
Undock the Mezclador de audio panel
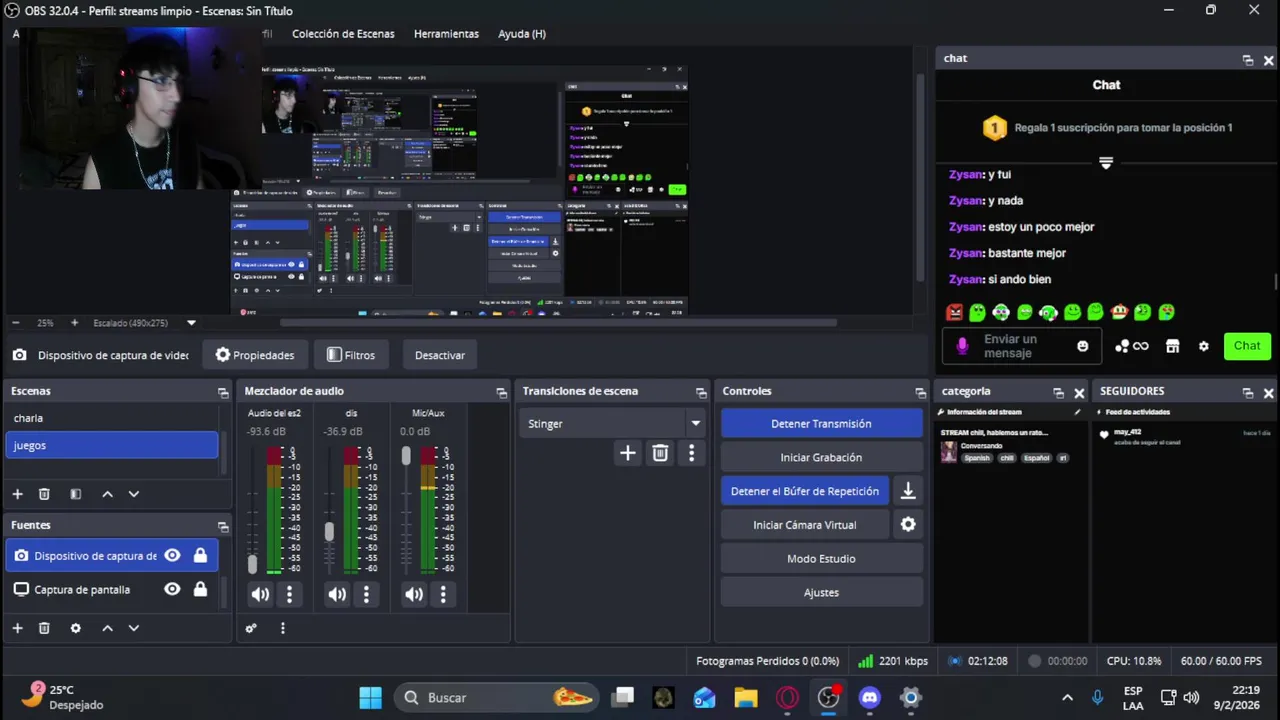(501, 392)
